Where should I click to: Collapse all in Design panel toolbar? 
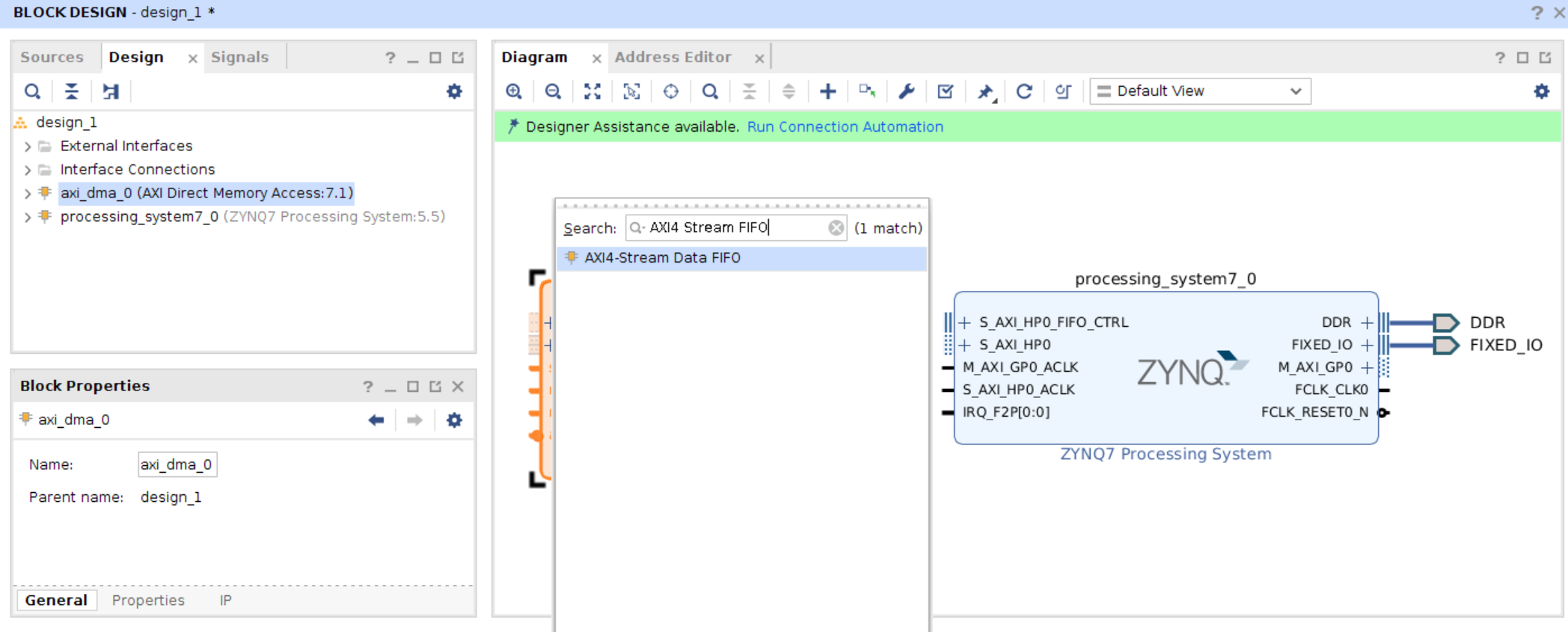click(x=72, y=91)
